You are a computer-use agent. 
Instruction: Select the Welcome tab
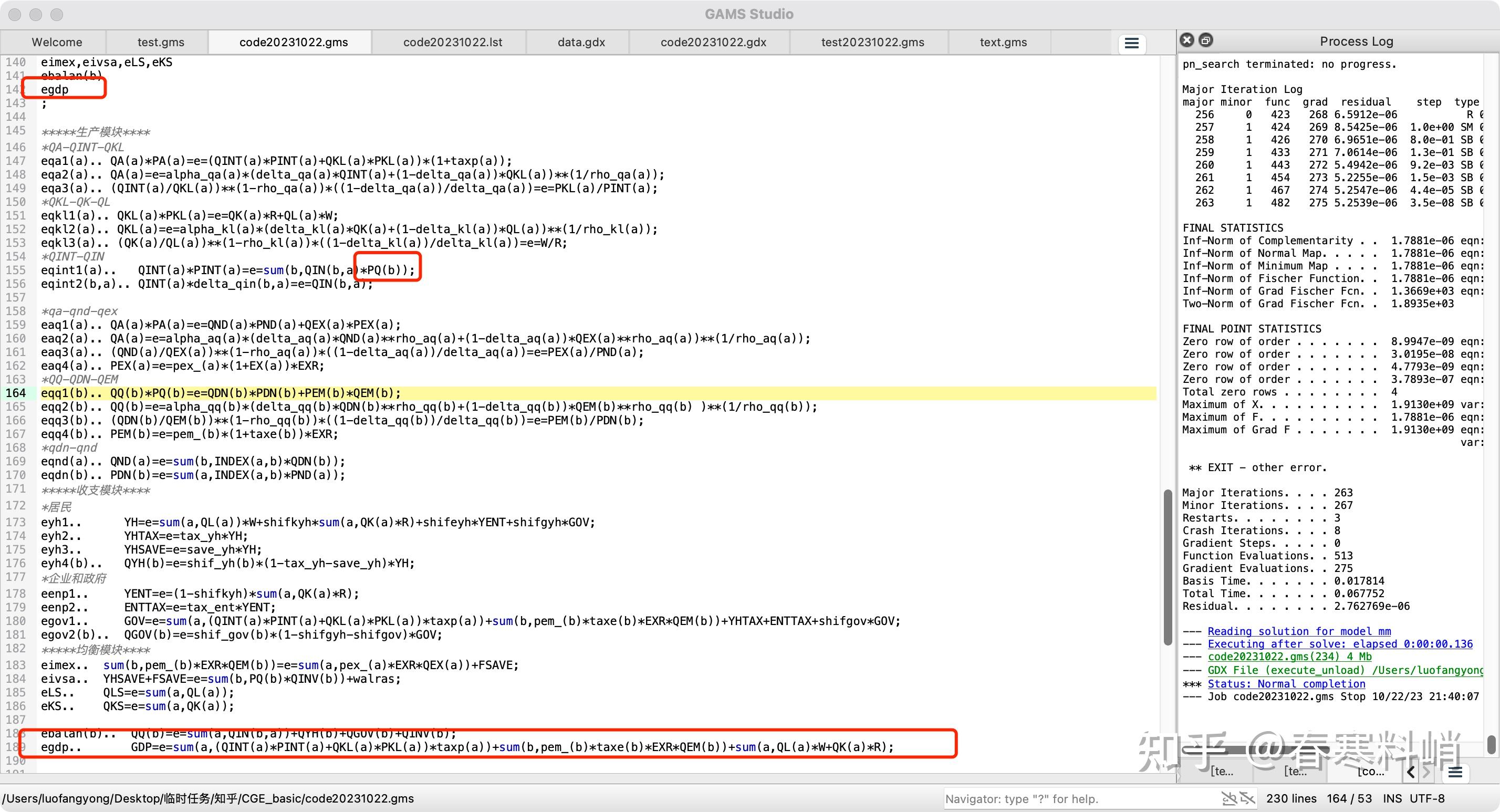pos(57,43)
